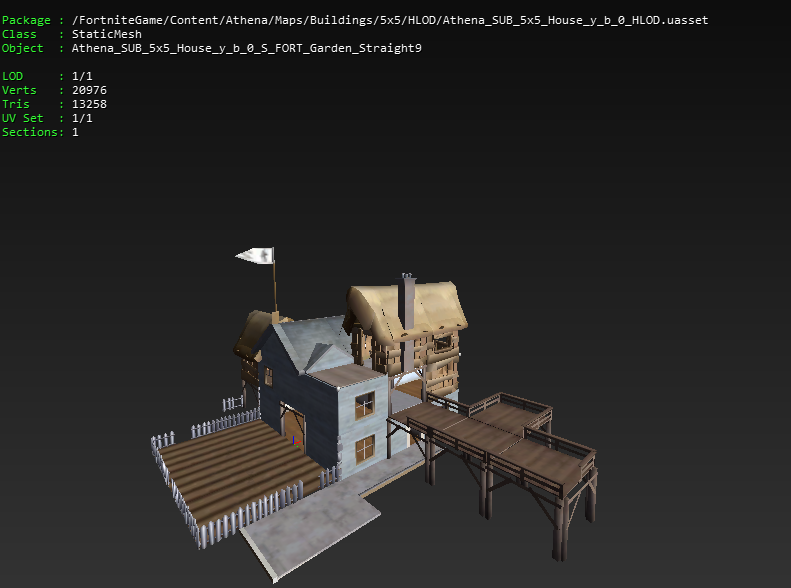Click the 'Class' label
The height and width of the screenshot is (588, 791).
pos(19,34)
